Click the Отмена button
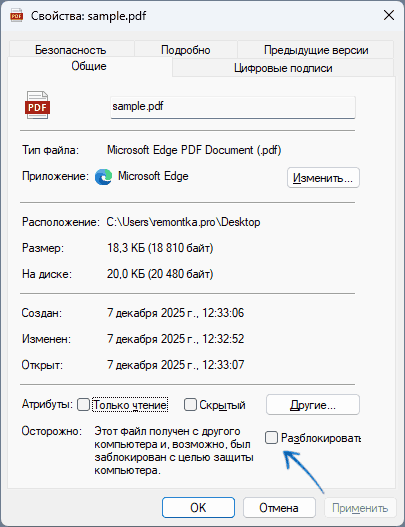Screen dimensions: 405x527 pos(279,508)
